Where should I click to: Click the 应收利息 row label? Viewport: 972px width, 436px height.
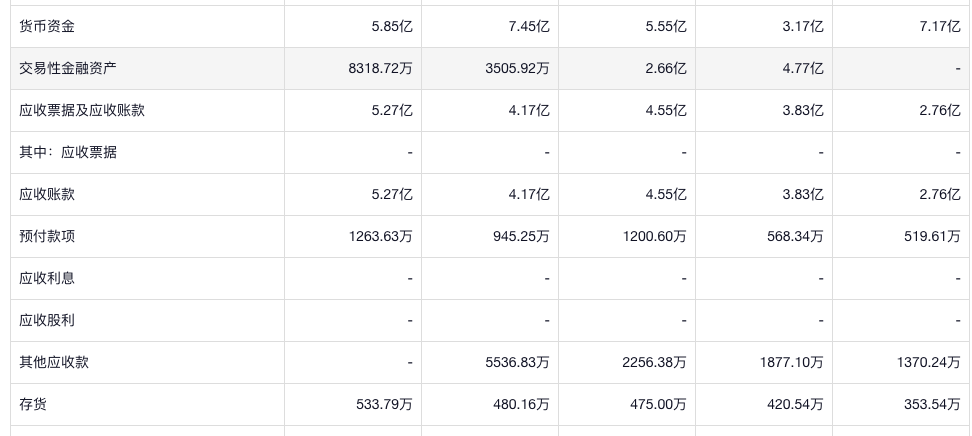click(x=47, y=279)
